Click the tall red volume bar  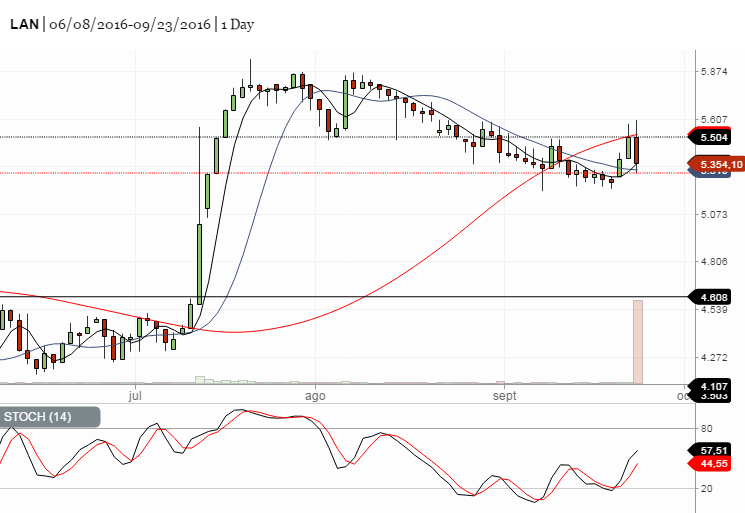click(638, 342)
